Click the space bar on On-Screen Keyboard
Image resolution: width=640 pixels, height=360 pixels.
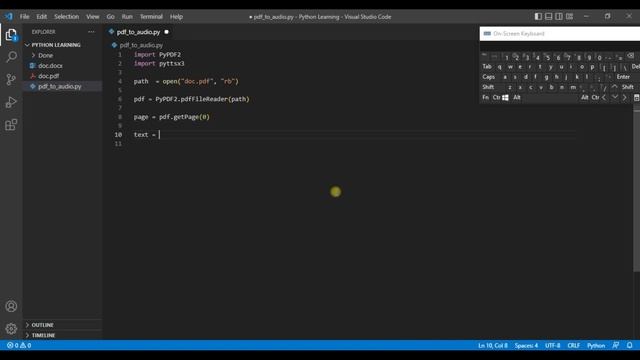(x=551, y=98)
